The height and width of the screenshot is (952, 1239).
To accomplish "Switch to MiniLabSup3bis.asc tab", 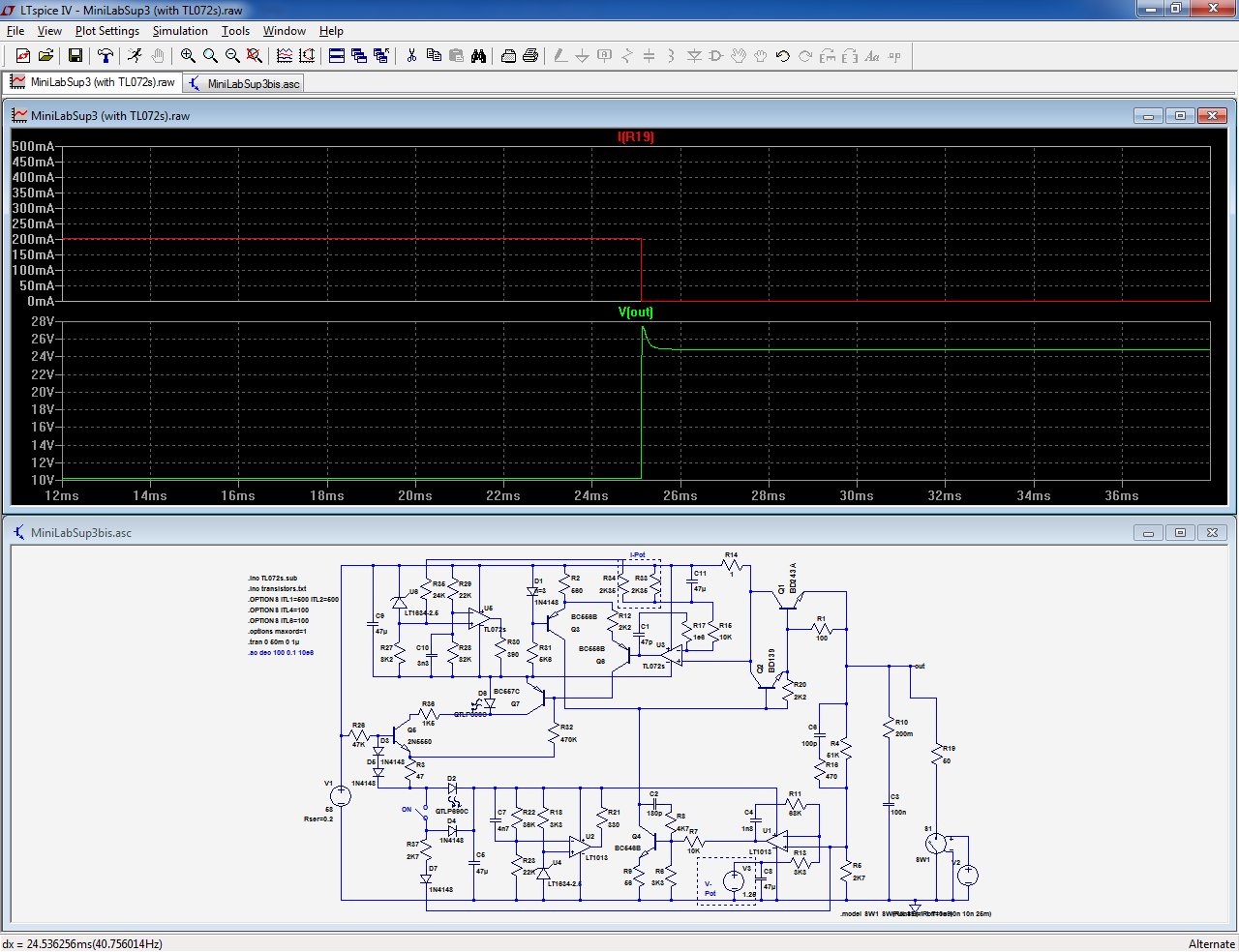I will coord(244,83).
